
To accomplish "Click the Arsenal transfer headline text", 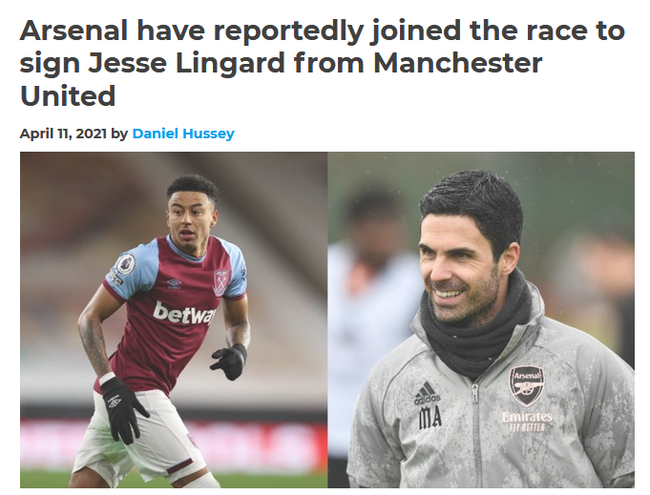I will 322,63.
